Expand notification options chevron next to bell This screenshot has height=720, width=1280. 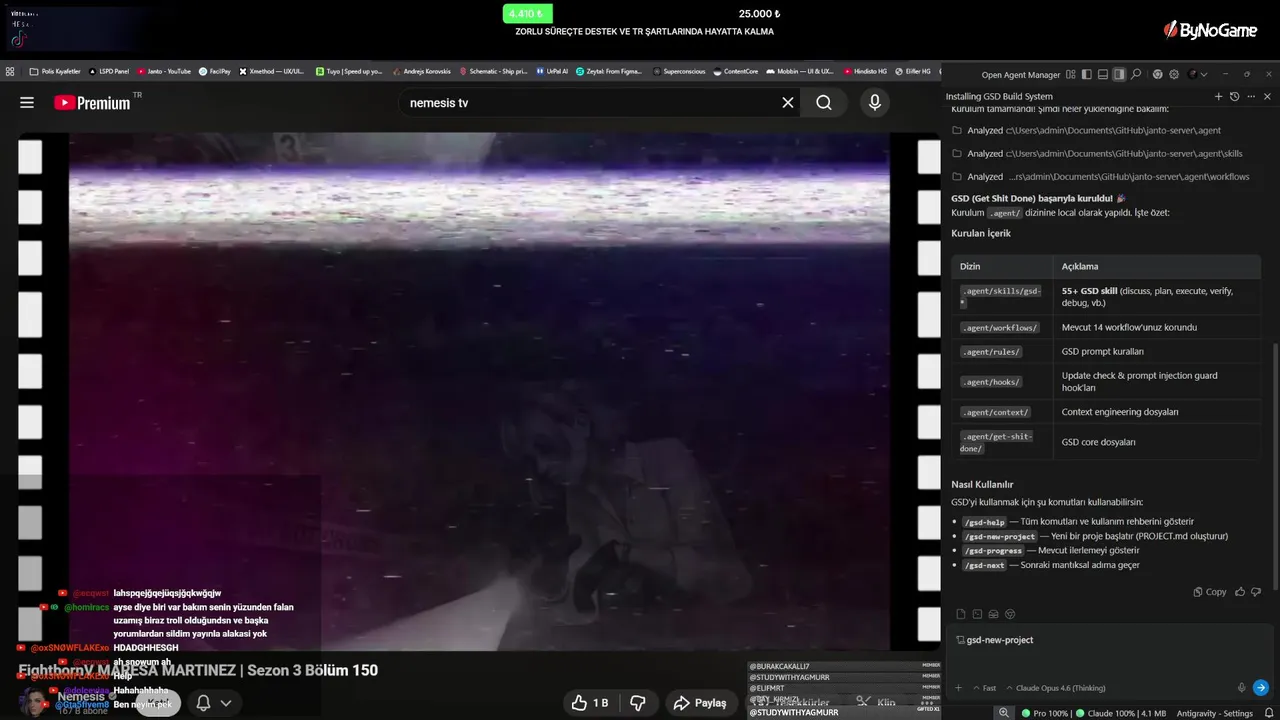pos(226,703)
